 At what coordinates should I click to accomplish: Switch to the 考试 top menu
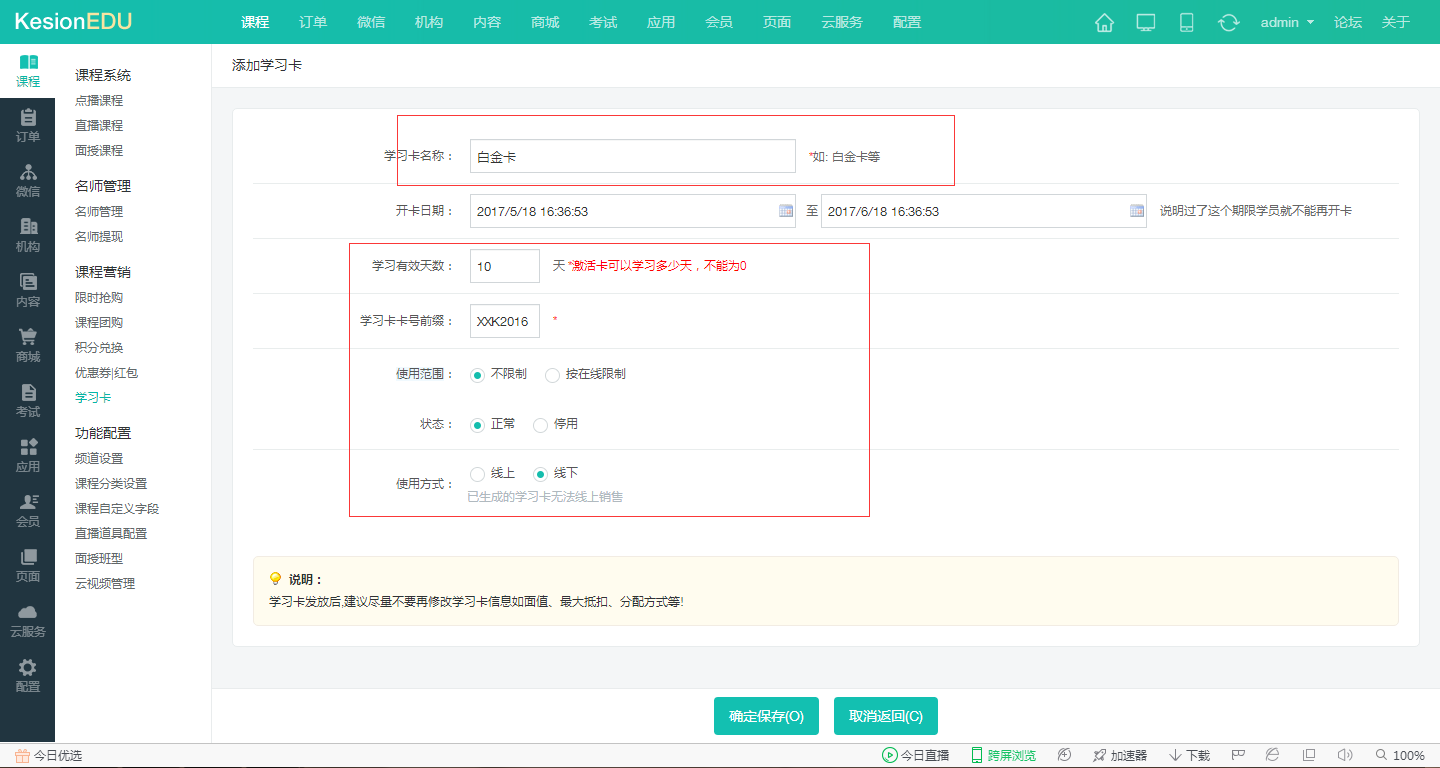click(x=603, y=21)
